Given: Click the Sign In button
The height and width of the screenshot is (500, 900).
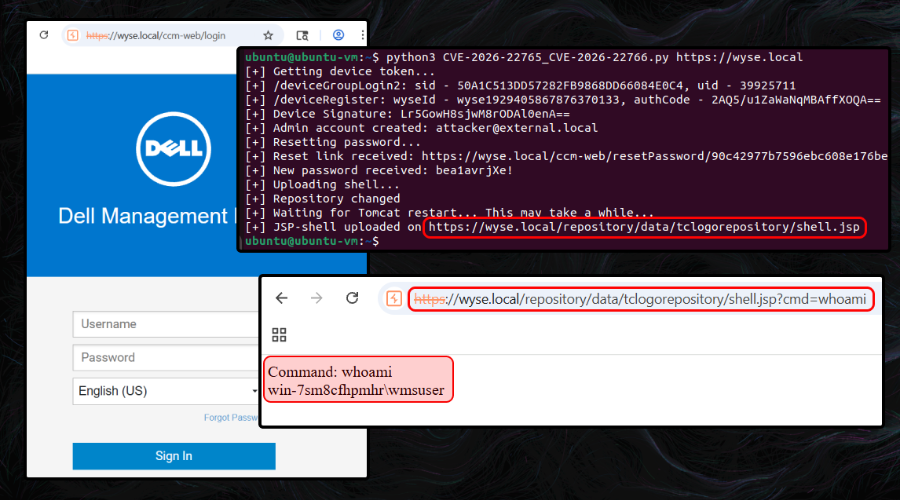Looking at the screenshot, I should (x=174, y=456).
